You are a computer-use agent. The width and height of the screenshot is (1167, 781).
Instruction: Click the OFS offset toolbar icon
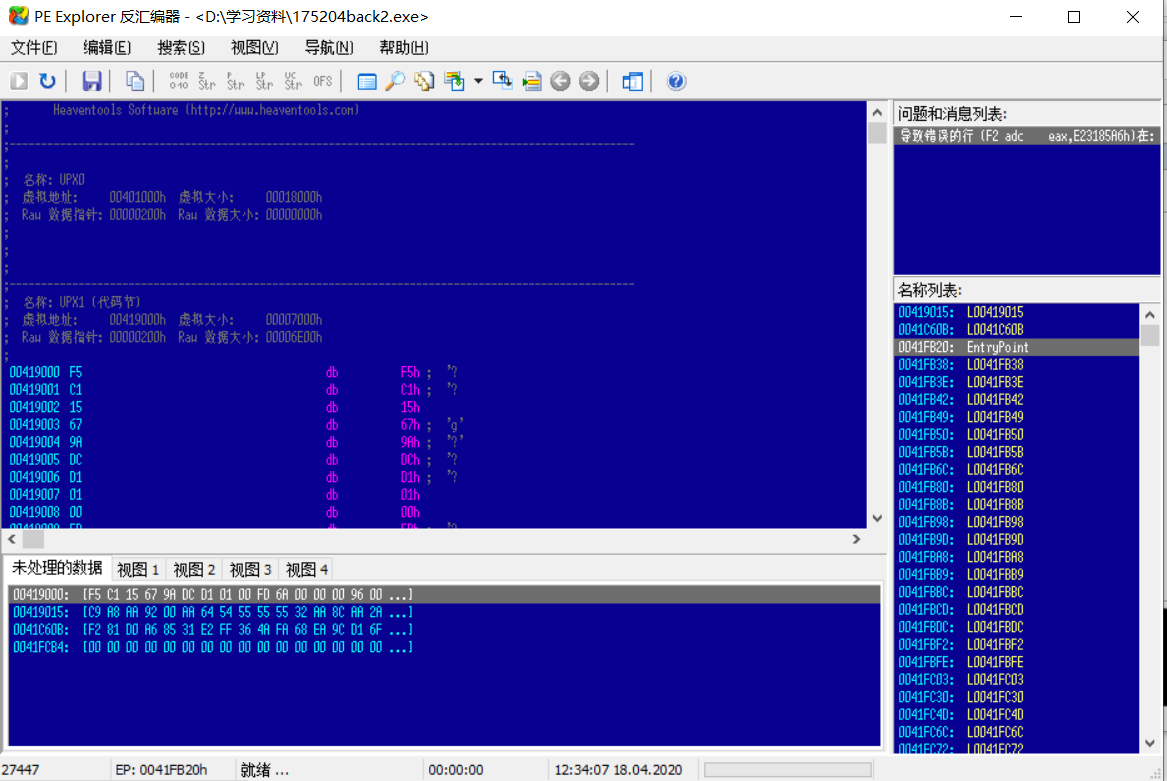tap(322, 81)
